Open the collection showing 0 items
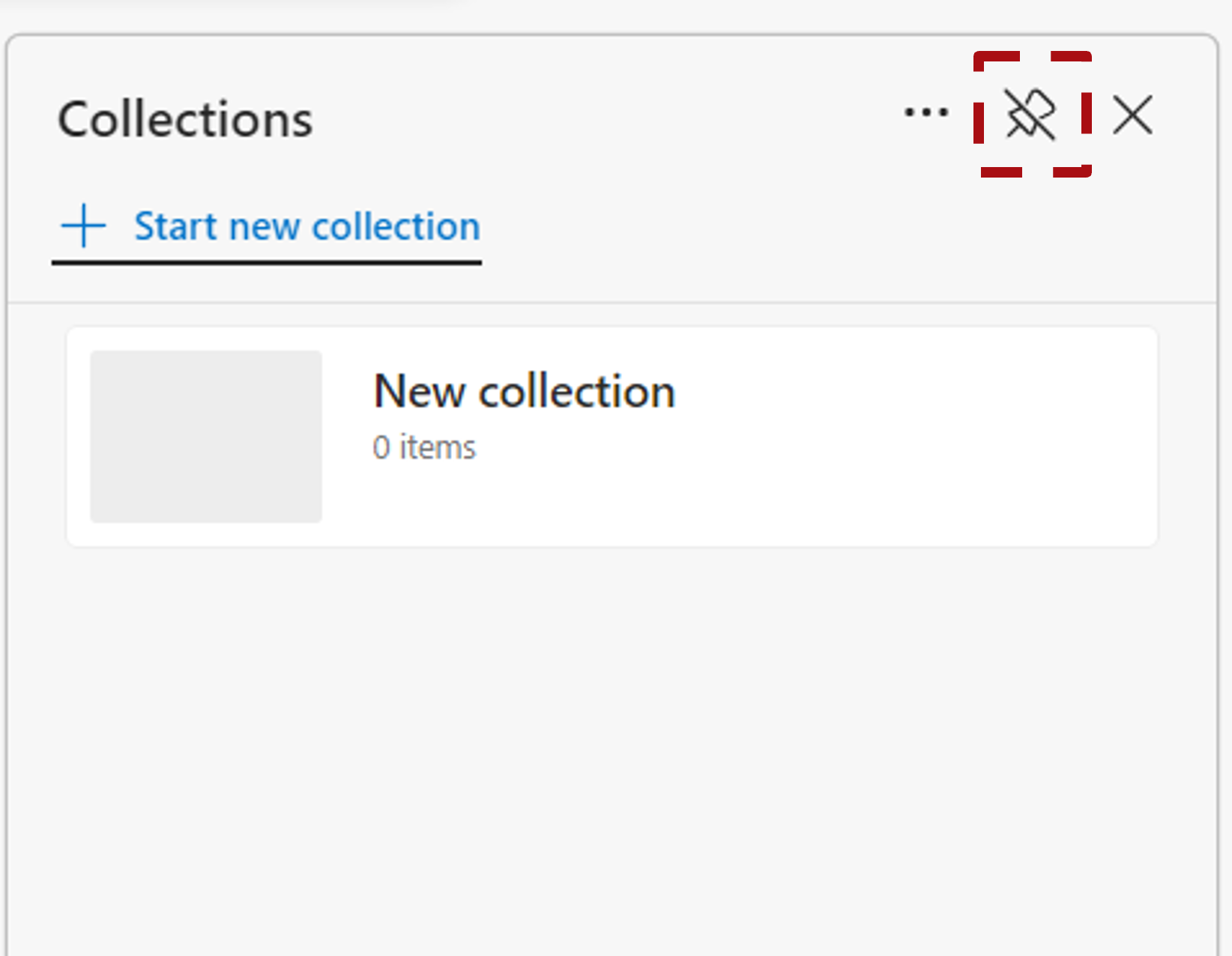1232x956 pixels. click(x=612, y=437)
